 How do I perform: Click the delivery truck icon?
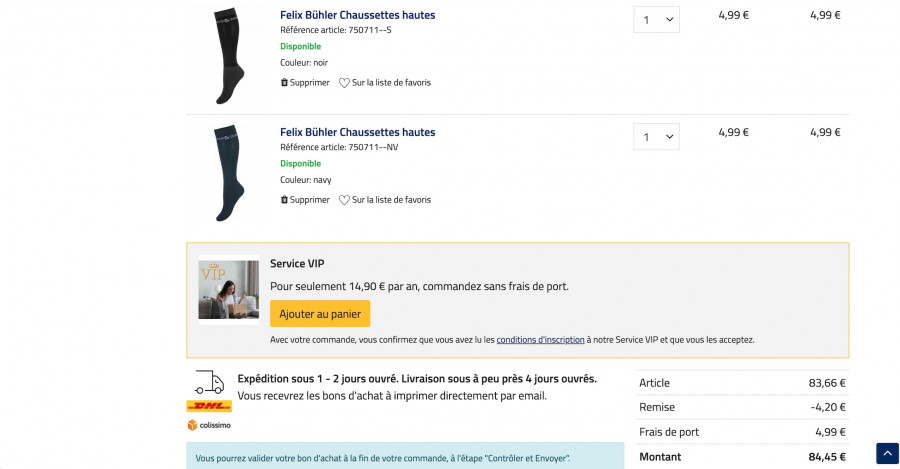pyautogui.click(x=209, y=382)
